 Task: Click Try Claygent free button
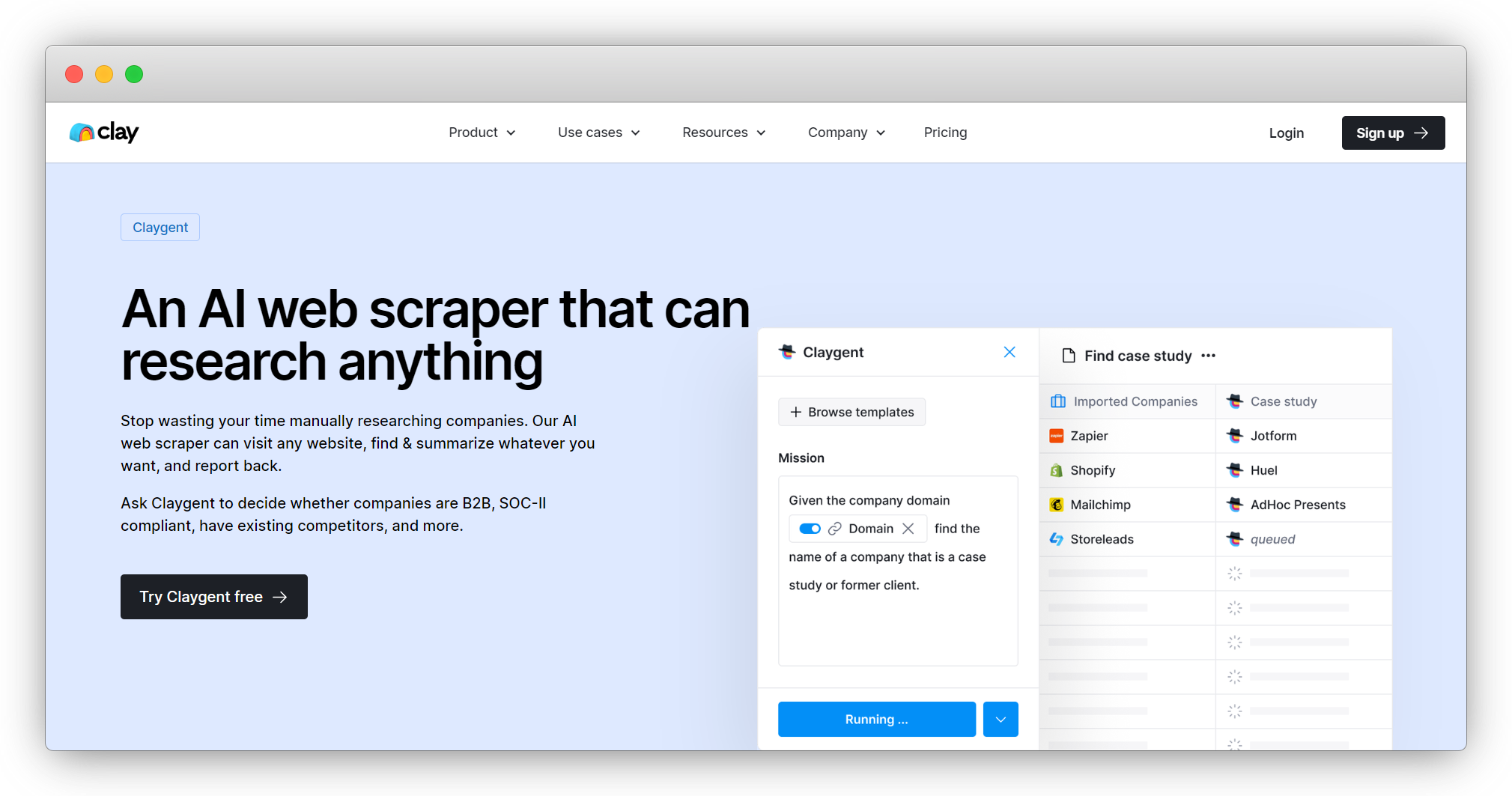pos(214,597)
